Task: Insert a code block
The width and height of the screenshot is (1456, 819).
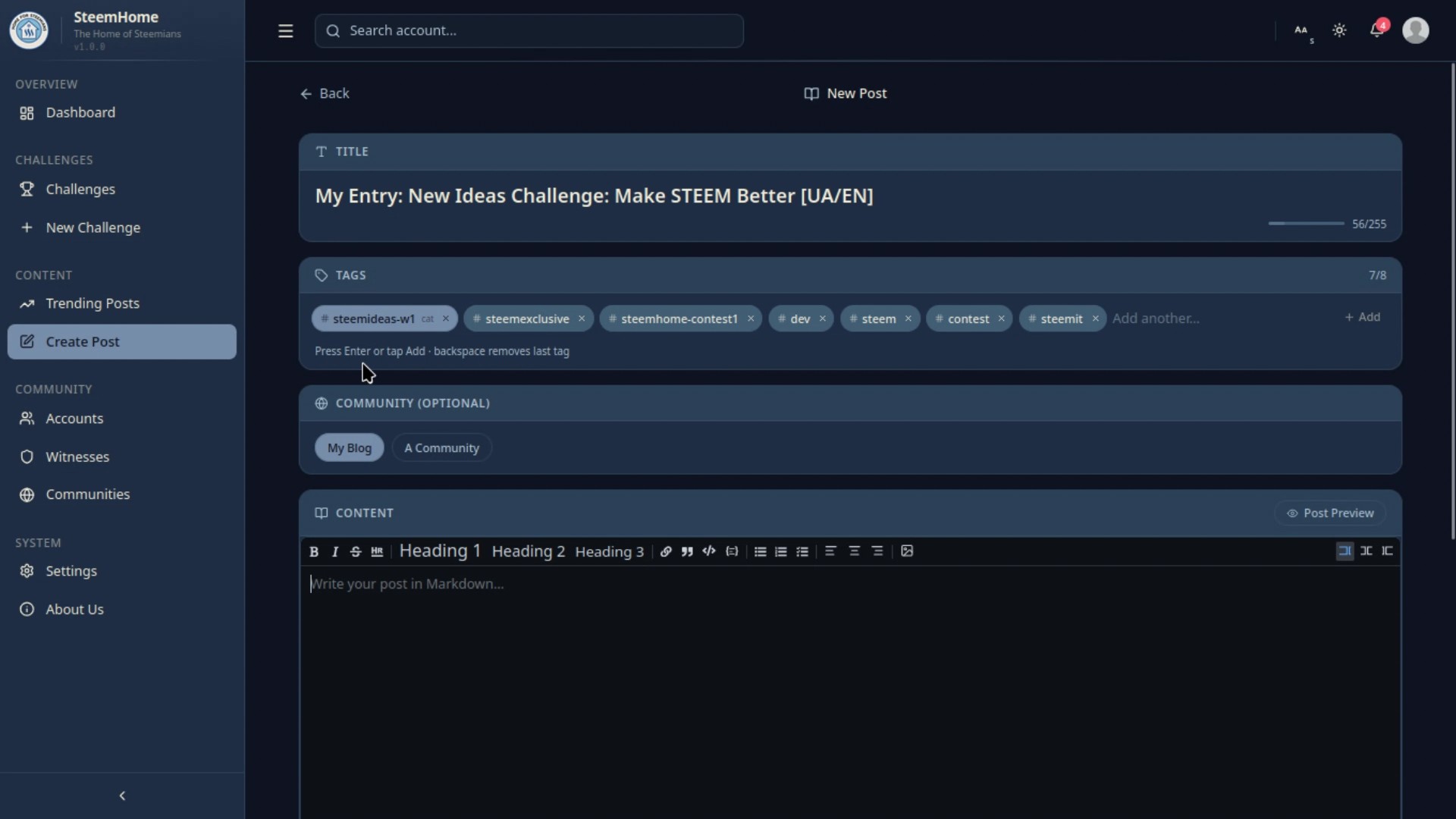Action: pyautogui.click(x=732, y=551)
